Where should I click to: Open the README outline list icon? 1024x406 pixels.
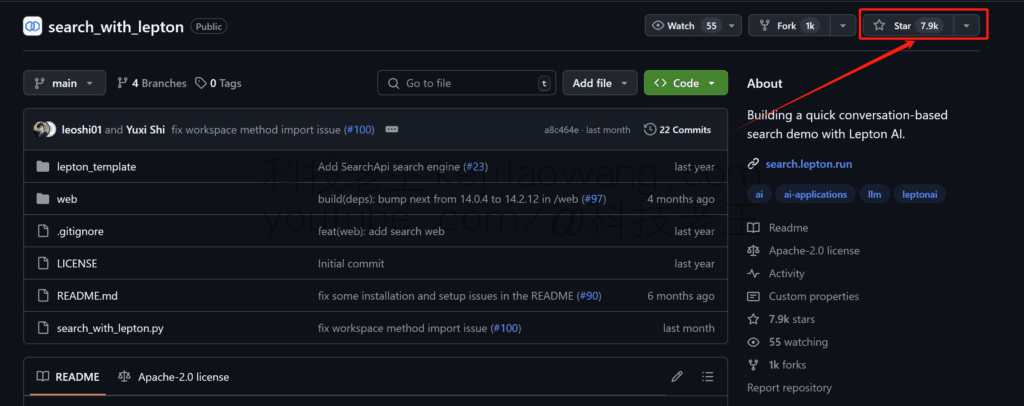coord(707,377)
